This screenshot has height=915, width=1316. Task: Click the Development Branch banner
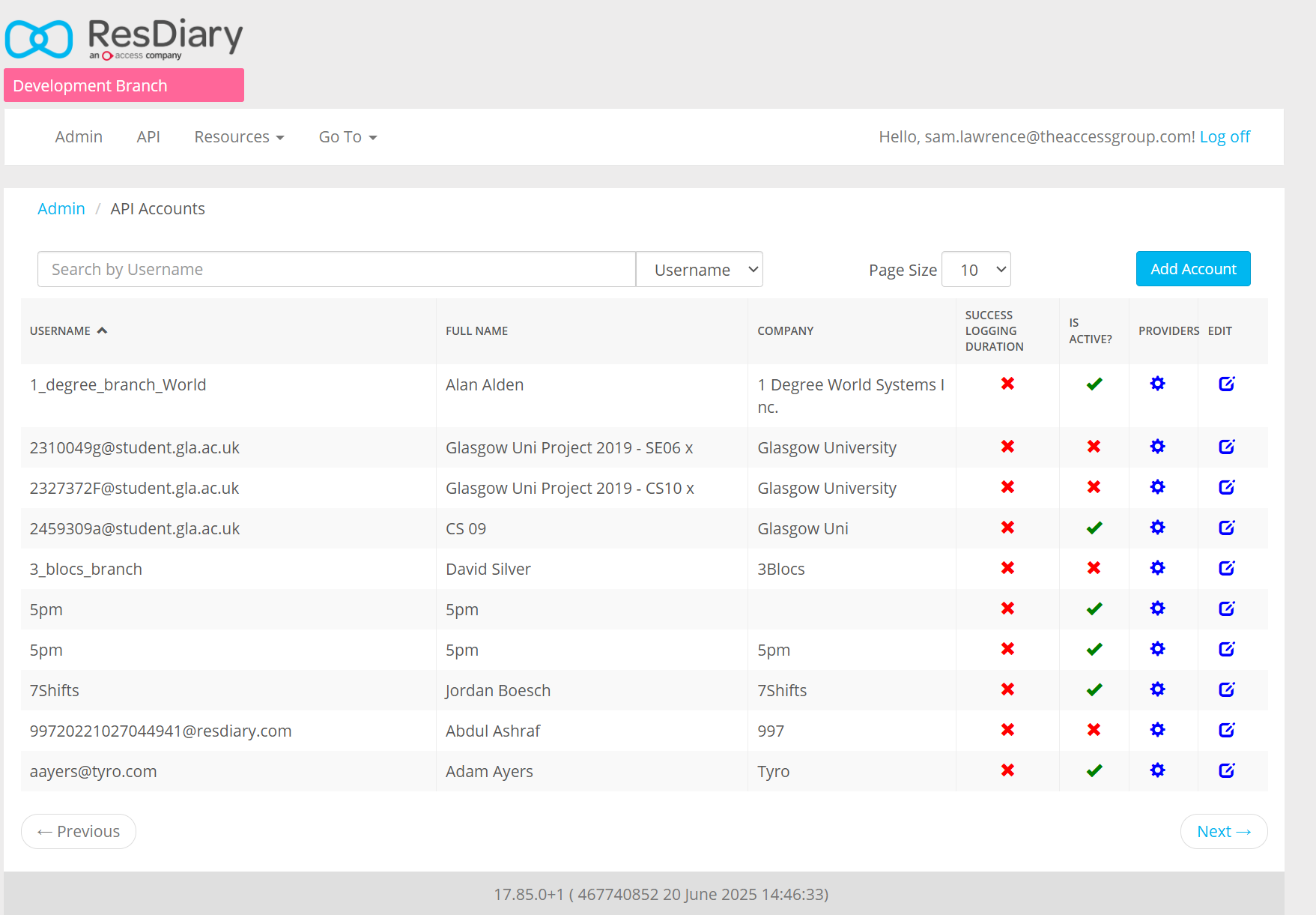click(x=124, y=85)
